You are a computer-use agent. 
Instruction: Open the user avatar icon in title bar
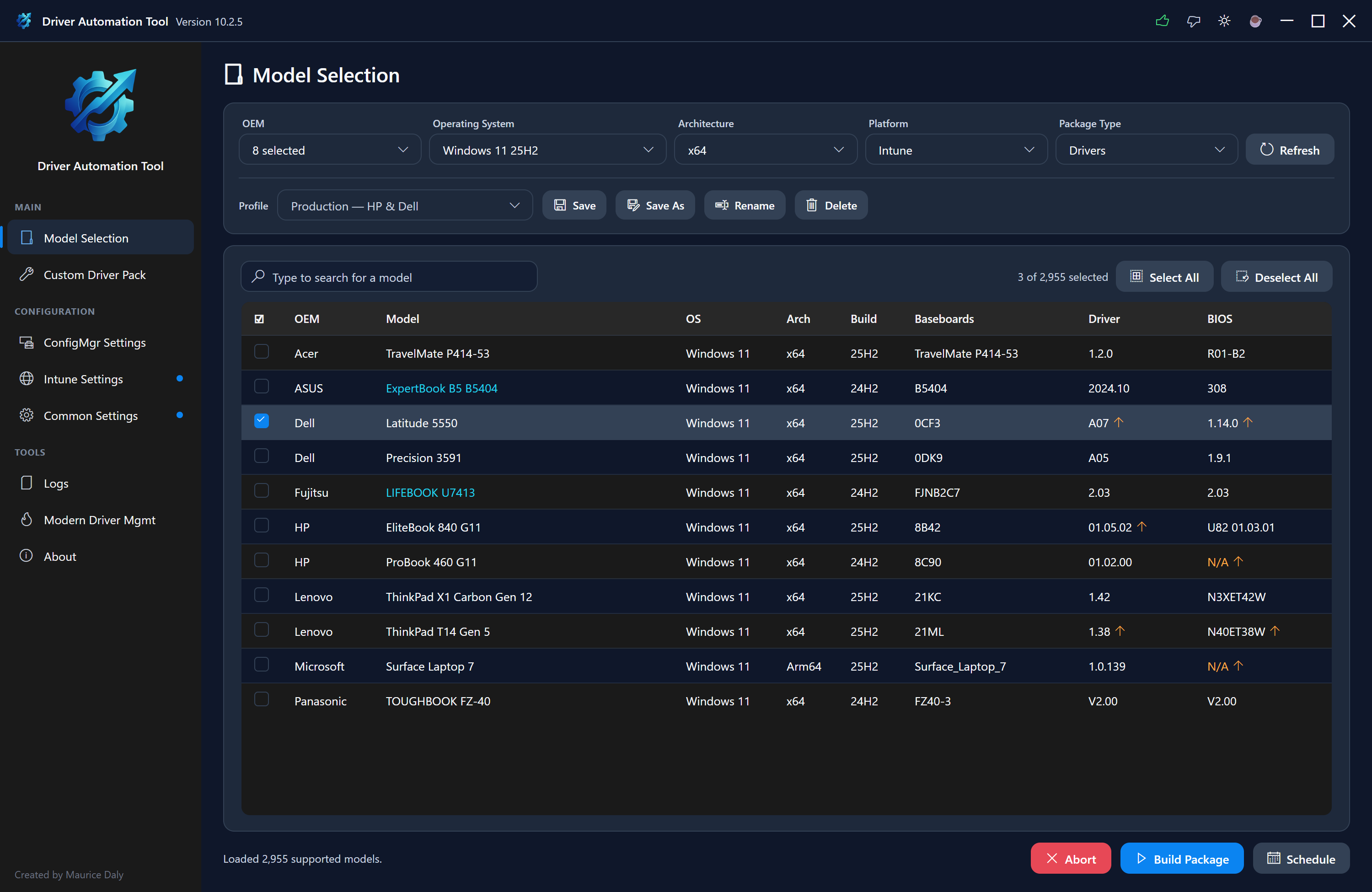[x=1255, y=21]
